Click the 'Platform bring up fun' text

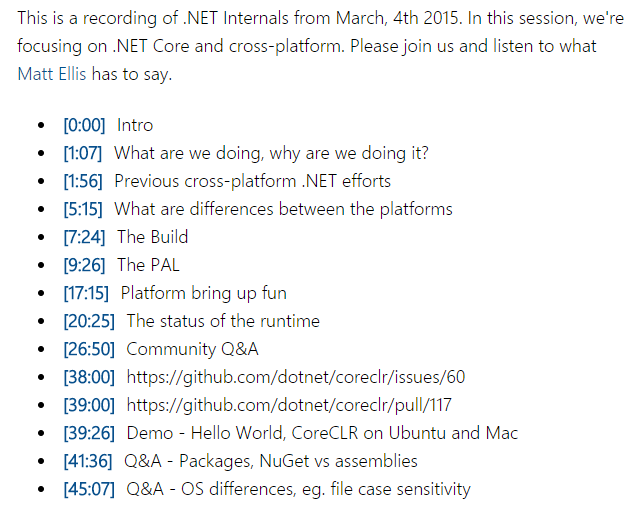(x=204, y=293)
